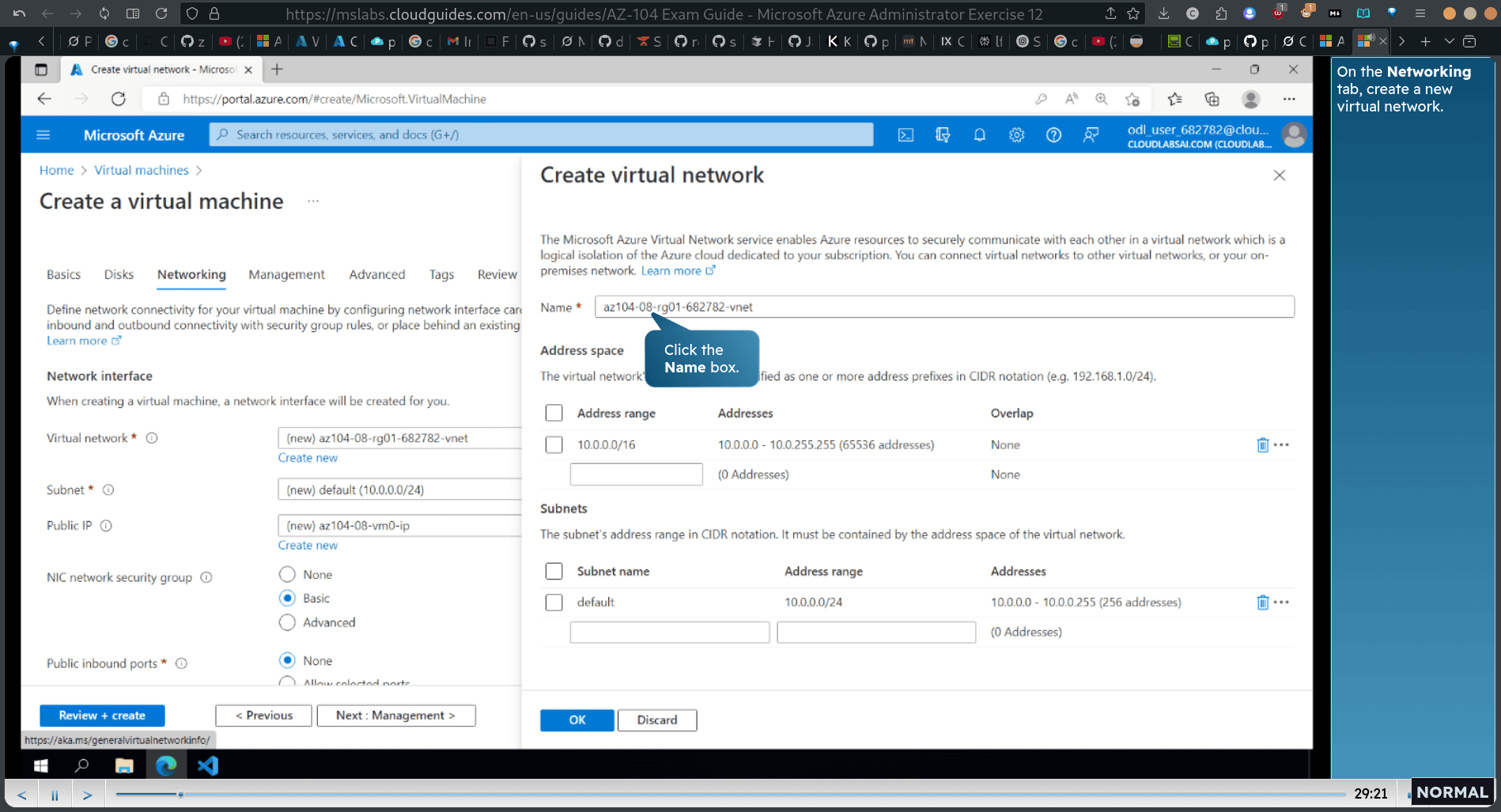Close the Create virtual network pane
The height and width of the screenshot is (812, 1501).
click(x=1280, y=176)
